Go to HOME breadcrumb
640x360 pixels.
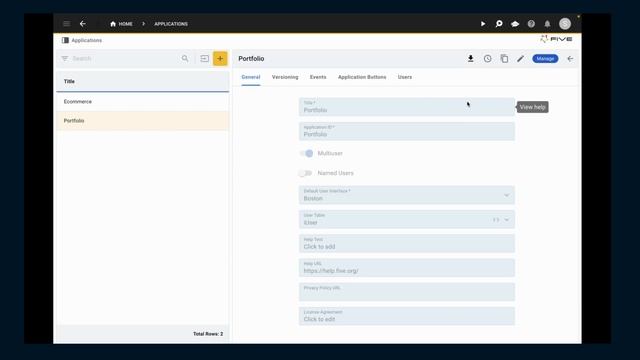tap(121, 24)
